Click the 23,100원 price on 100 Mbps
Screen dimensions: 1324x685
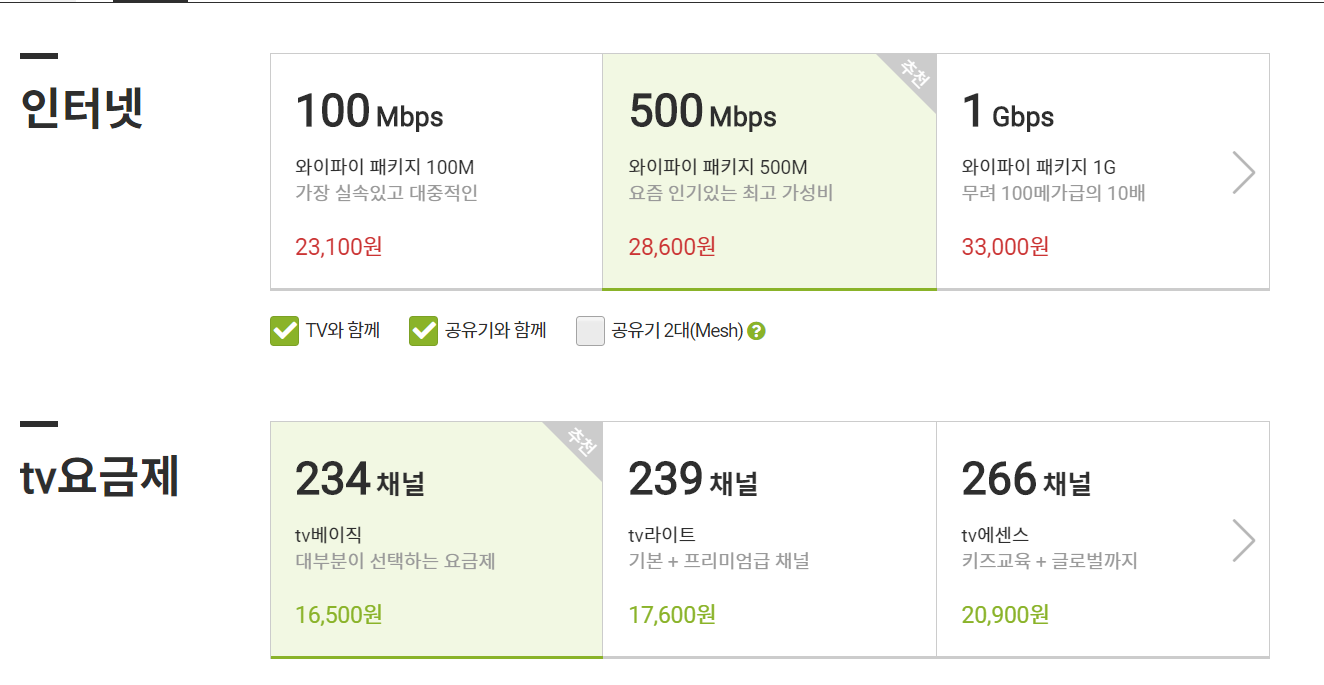pyautogui.click(x=339, y=246)
